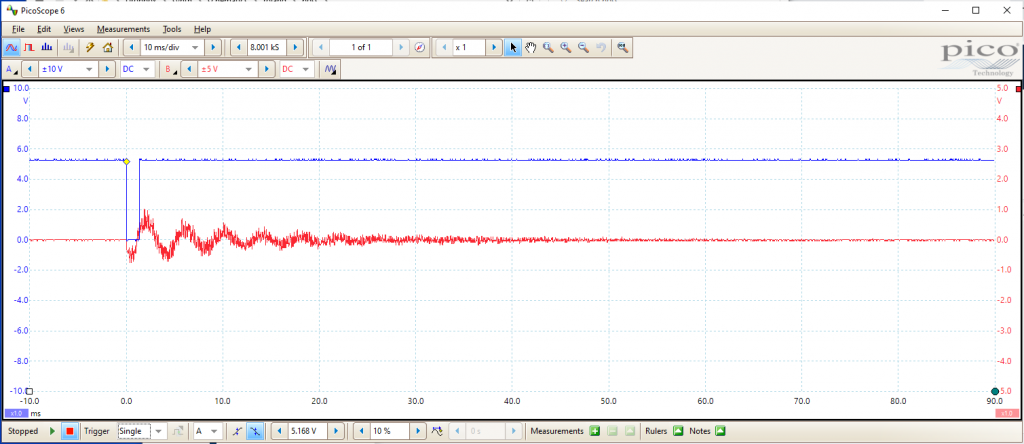Start capture with the green play button
Screen dimensions: 1024x444
coord(53,432)
